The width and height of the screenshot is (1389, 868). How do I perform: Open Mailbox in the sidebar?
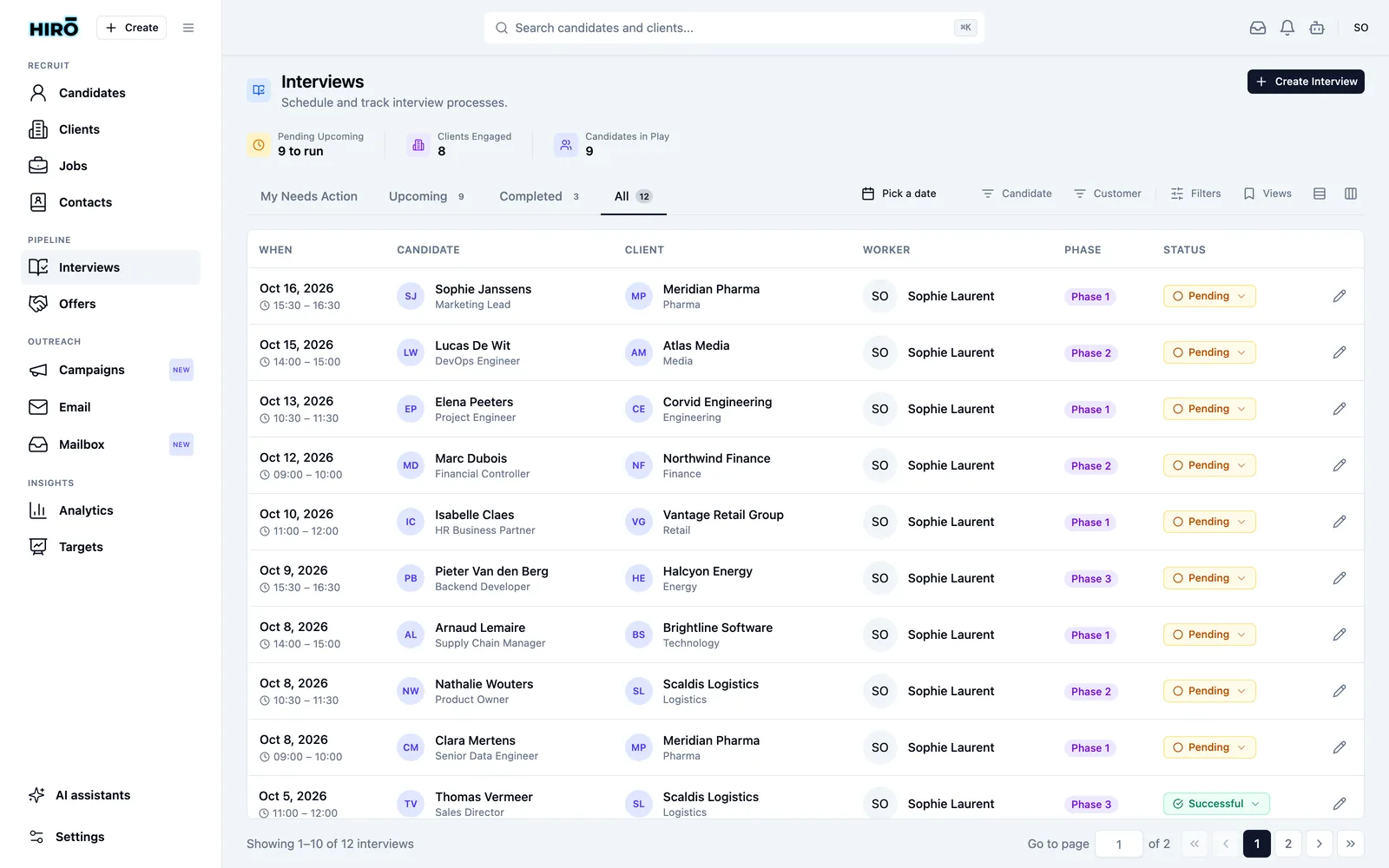pyautogui.click(x=110, y=444)
